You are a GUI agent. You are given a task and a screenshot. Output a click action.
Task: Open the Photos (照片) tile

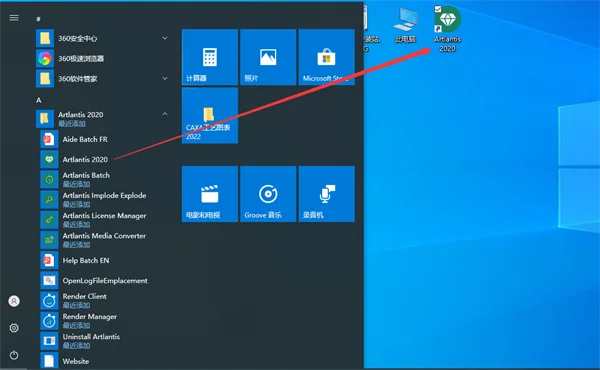tap(268, 57)
